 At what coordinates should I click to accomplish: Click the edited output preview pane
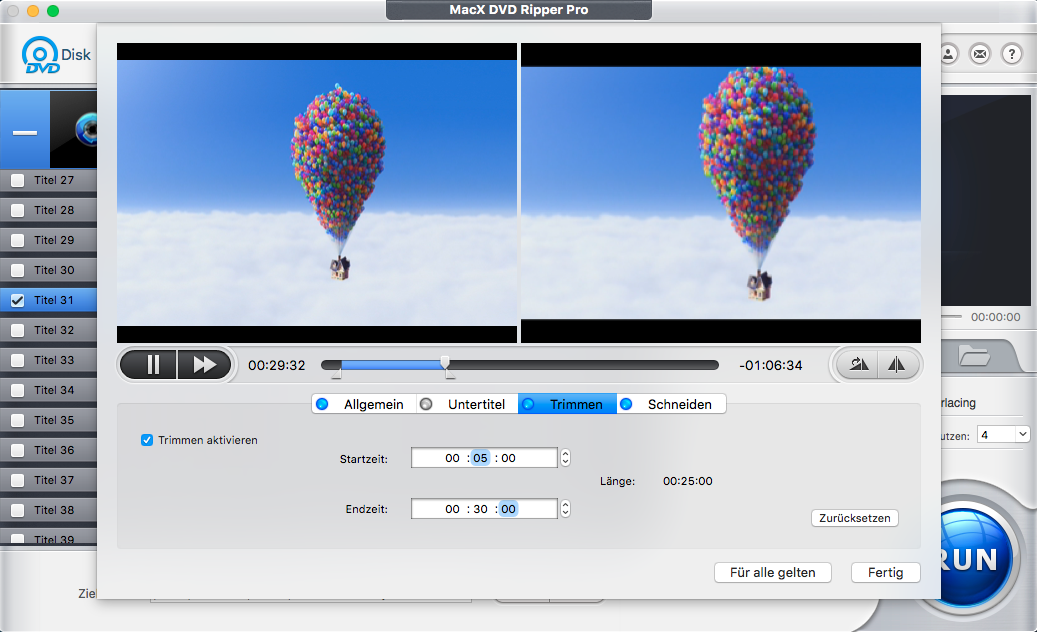click(x=721, y=193)
